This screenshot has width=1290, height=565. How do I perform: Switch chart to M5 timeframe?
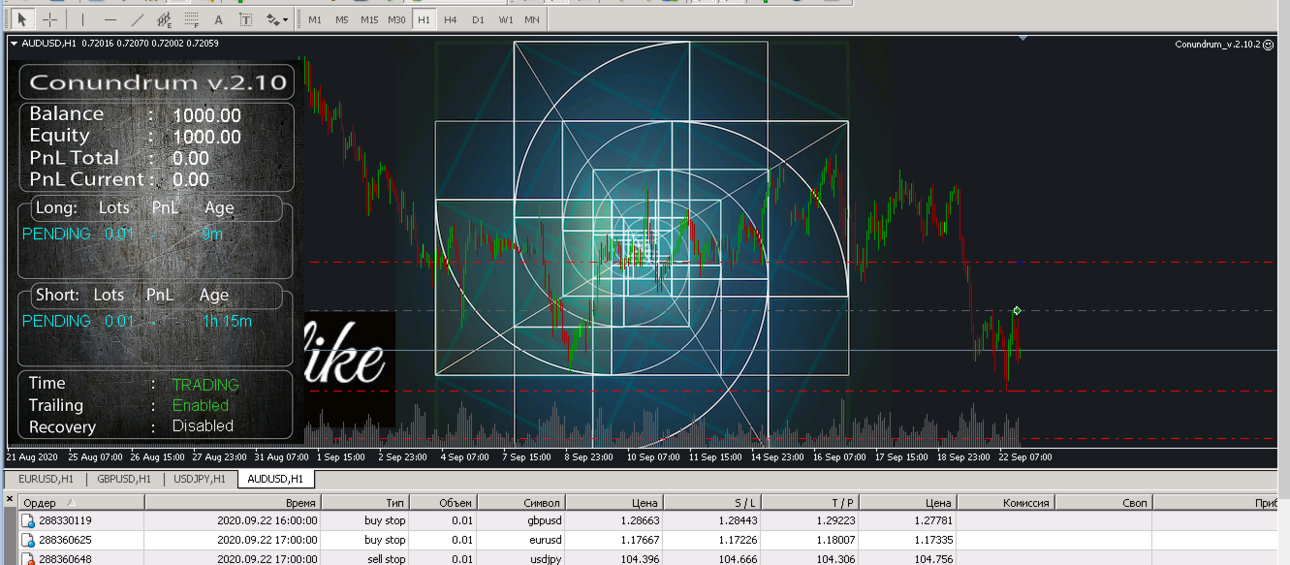tap(342, 19)
